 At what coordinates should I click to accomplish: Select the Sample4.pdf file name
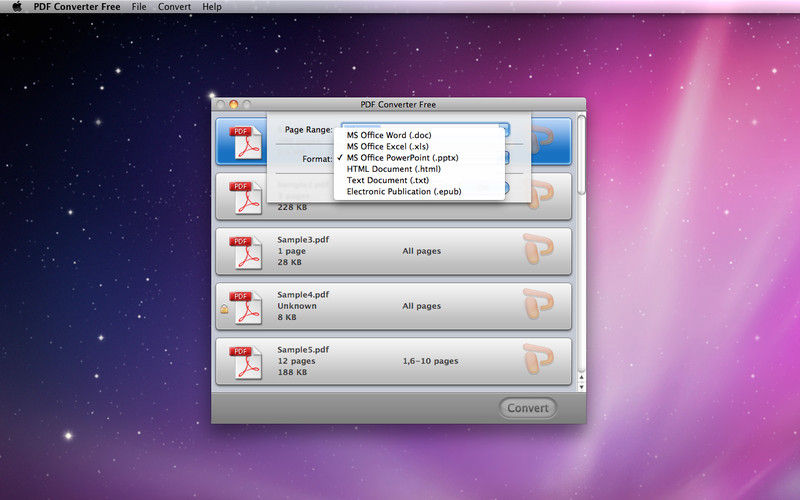click(x=303, y=294)
